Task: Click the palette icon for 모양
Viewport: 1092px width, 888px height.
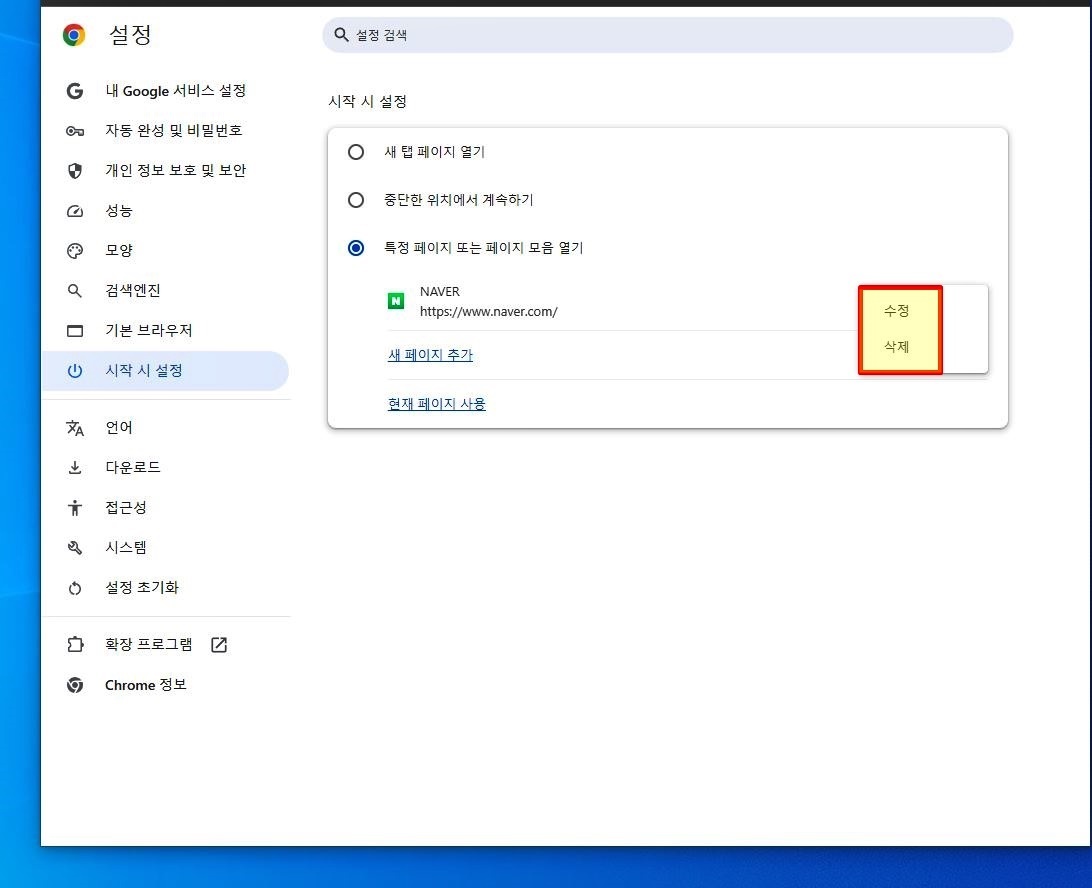Action: (x=75, y=251)
